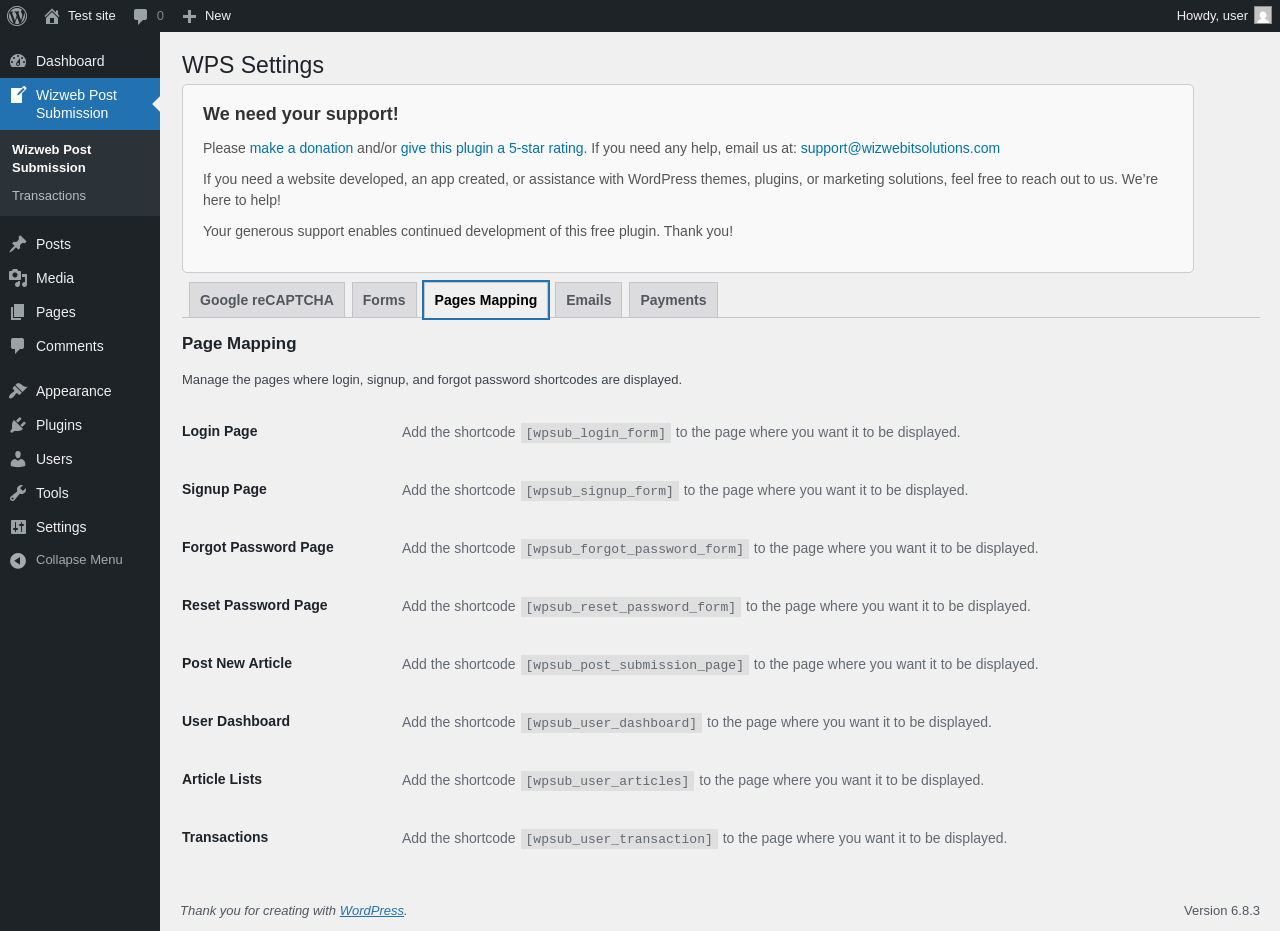Click the user avatar next to Howdy
The image size is (1280, 931).
[x=1263, y=16]
